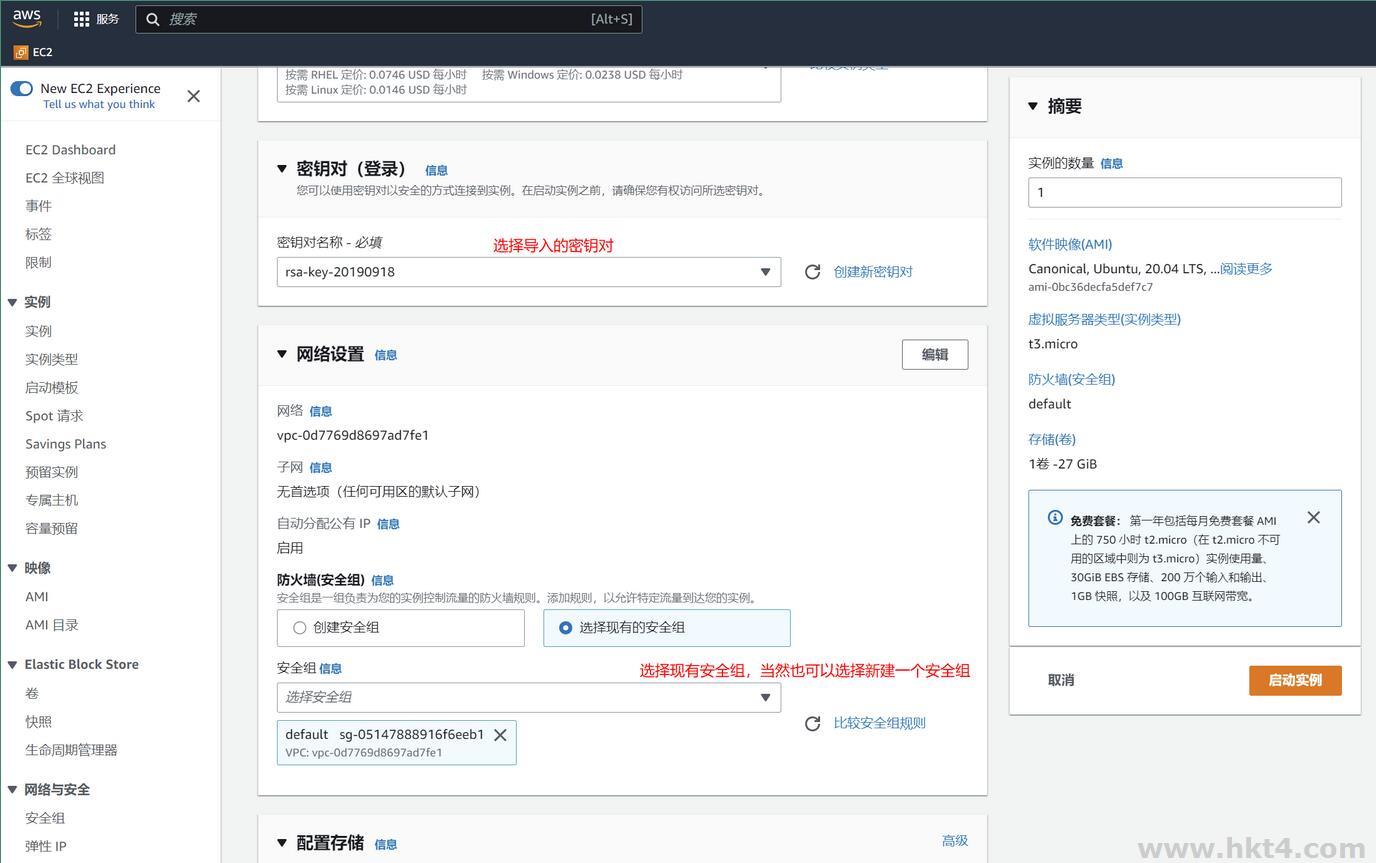Collapse the 配置存储 section

(282, 843)
